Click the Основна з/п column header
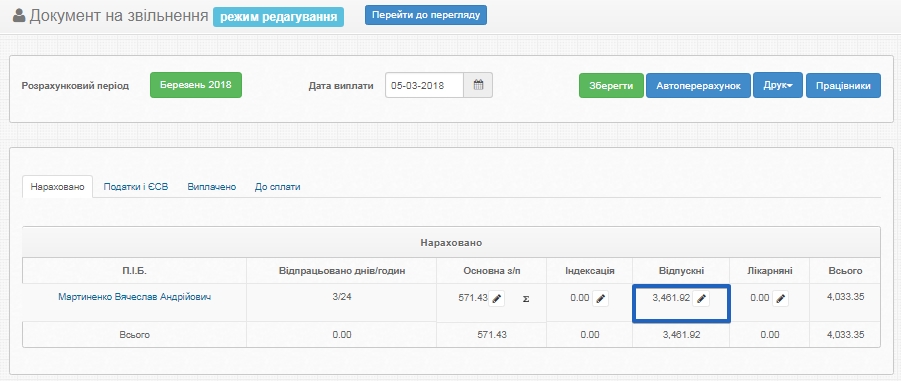Screen dimensions: 901x381 492,271
